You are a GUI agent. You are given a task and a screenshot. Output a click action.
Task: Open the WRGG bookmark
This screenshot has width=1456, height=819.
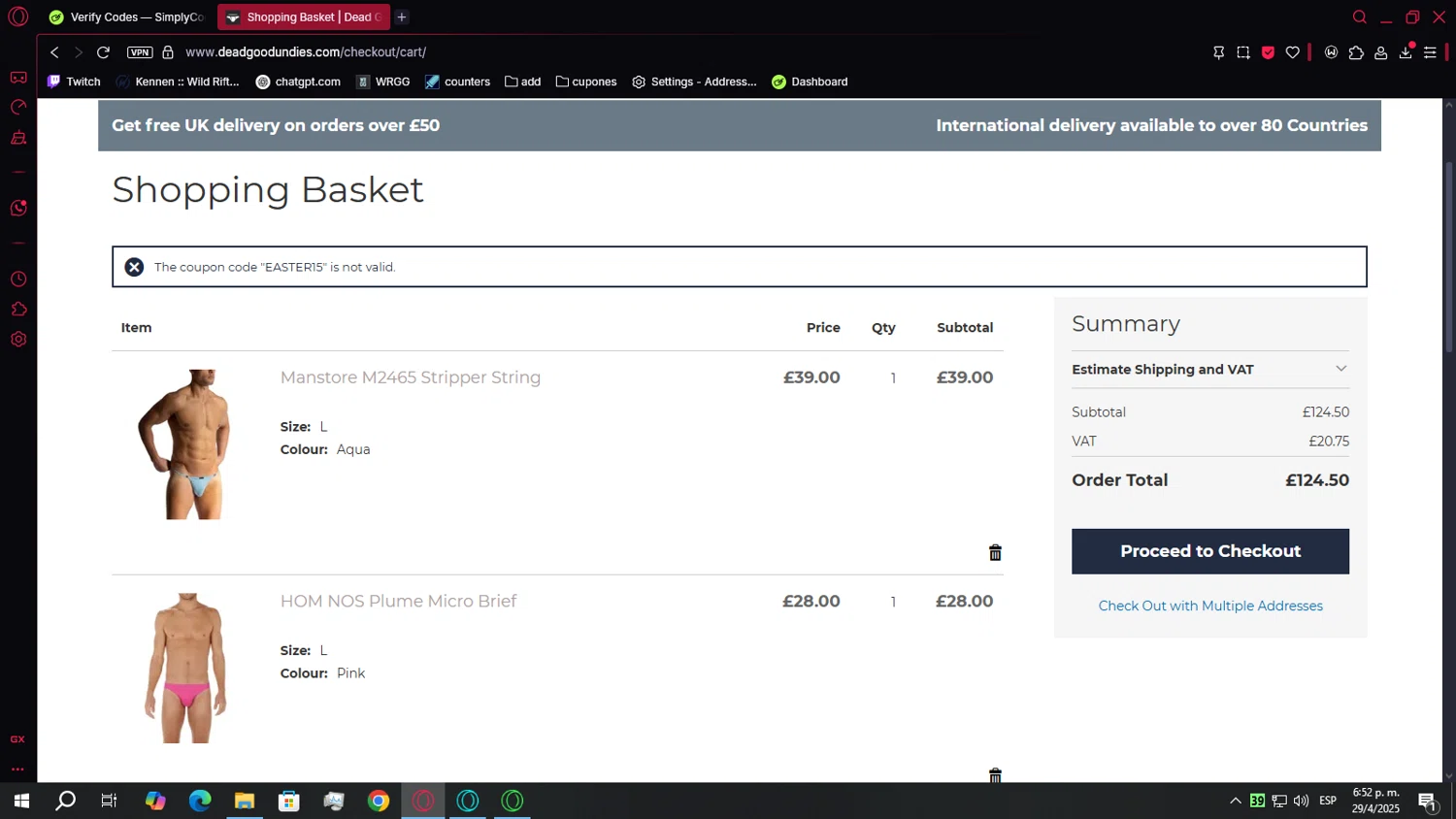[383, 82]
